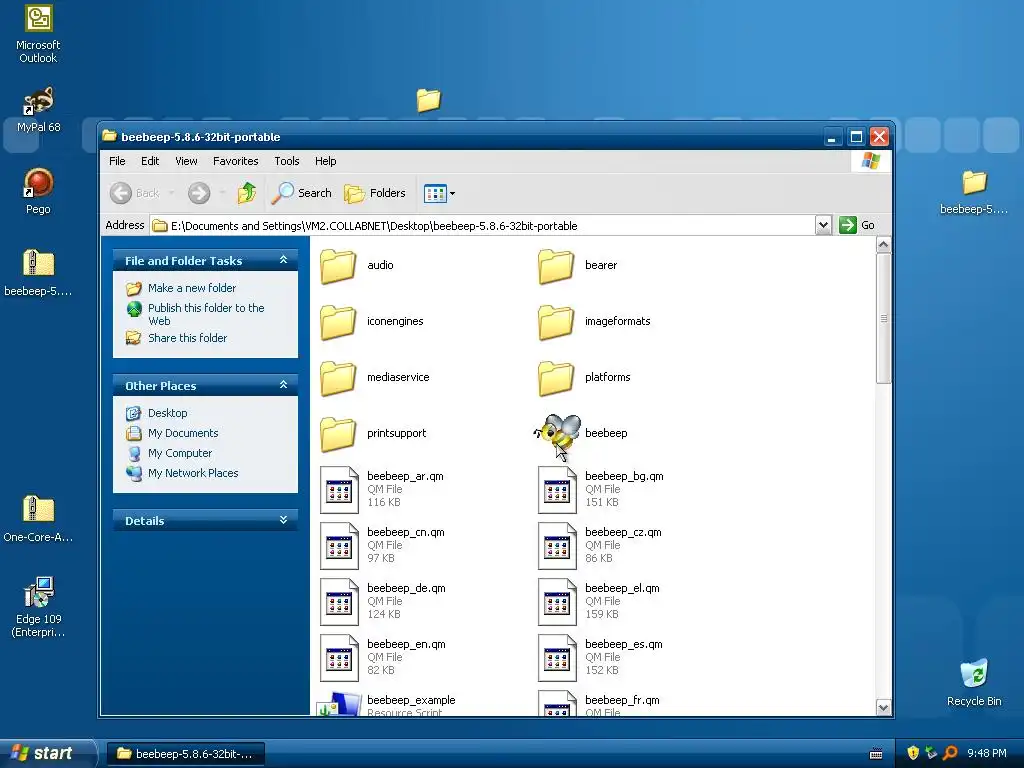Image resolution: width=1024 pixels, height=768 pixels.
Task: Select the Recycle Bin icon
Action: [x=974, y=682]
